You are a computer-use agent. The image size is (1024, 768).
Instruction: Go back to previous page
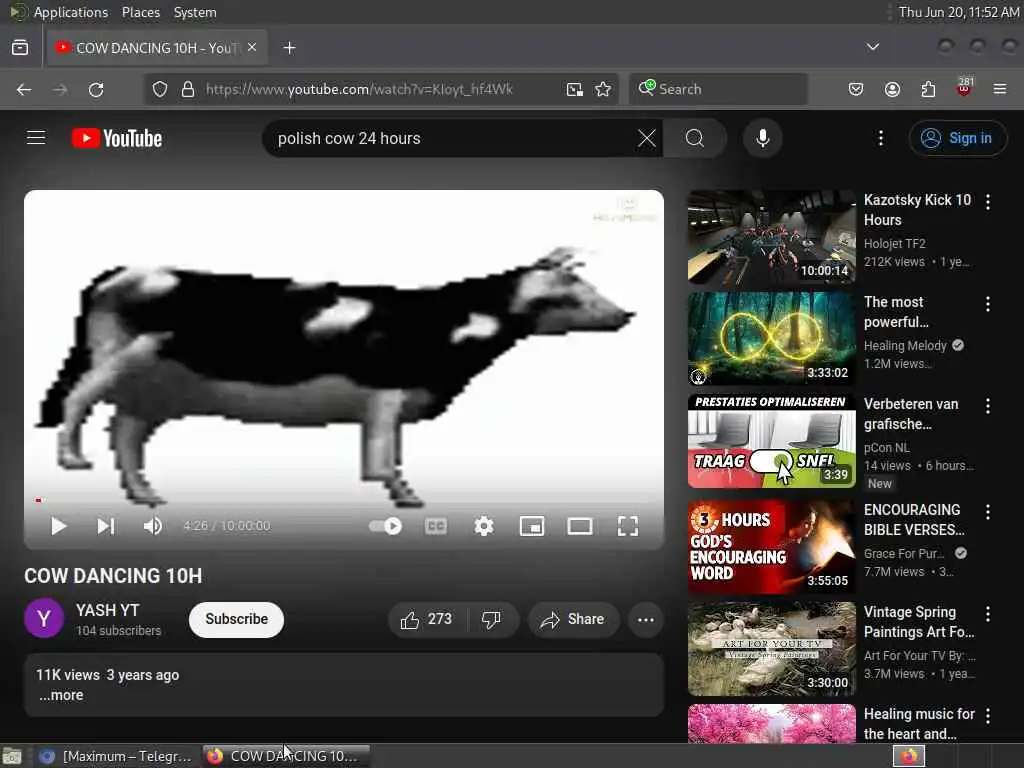(24, 89)
